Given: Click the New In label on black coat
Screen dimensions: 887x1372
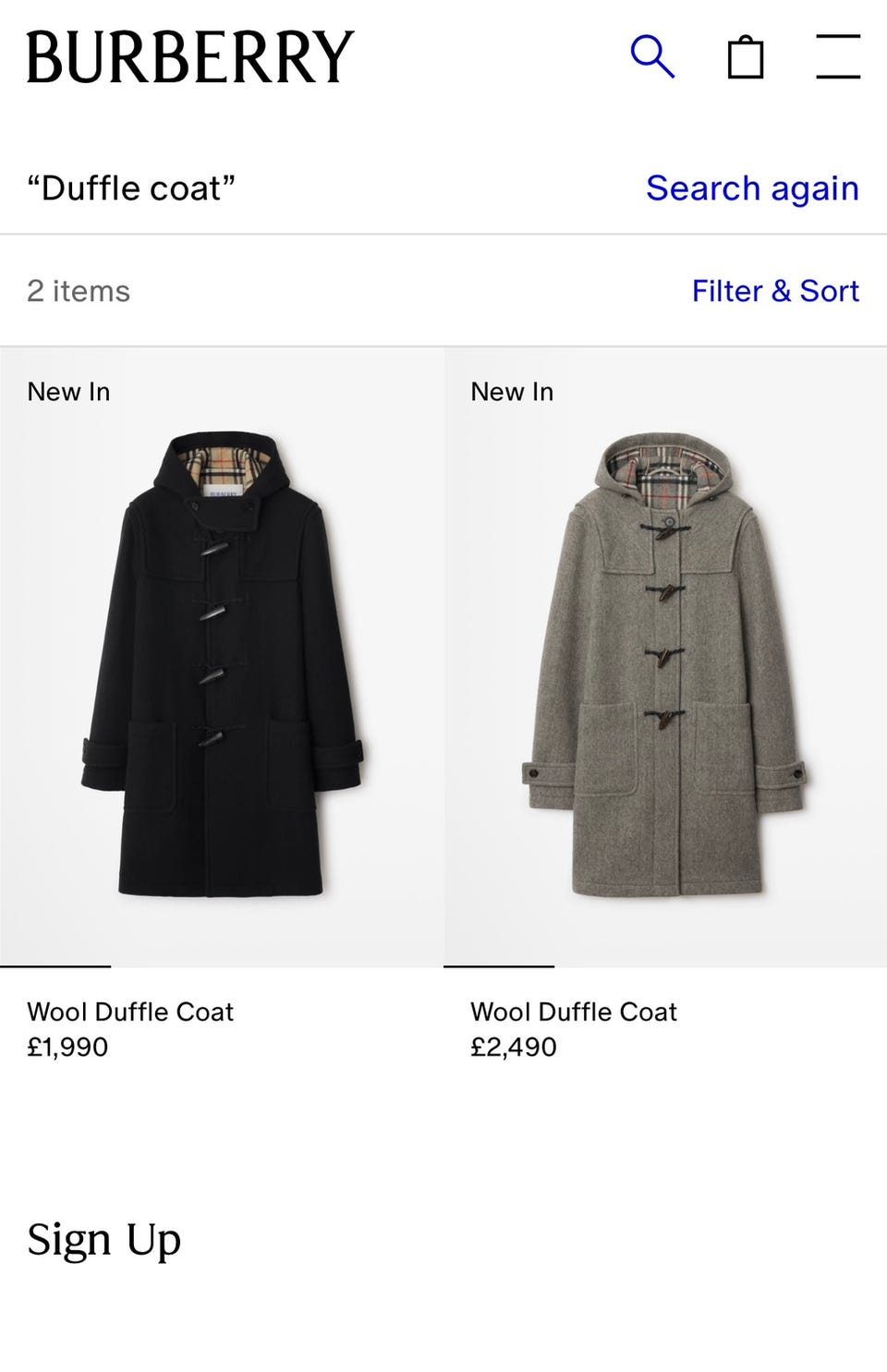Looking at the screenshot, I should [x=68, y=392].
